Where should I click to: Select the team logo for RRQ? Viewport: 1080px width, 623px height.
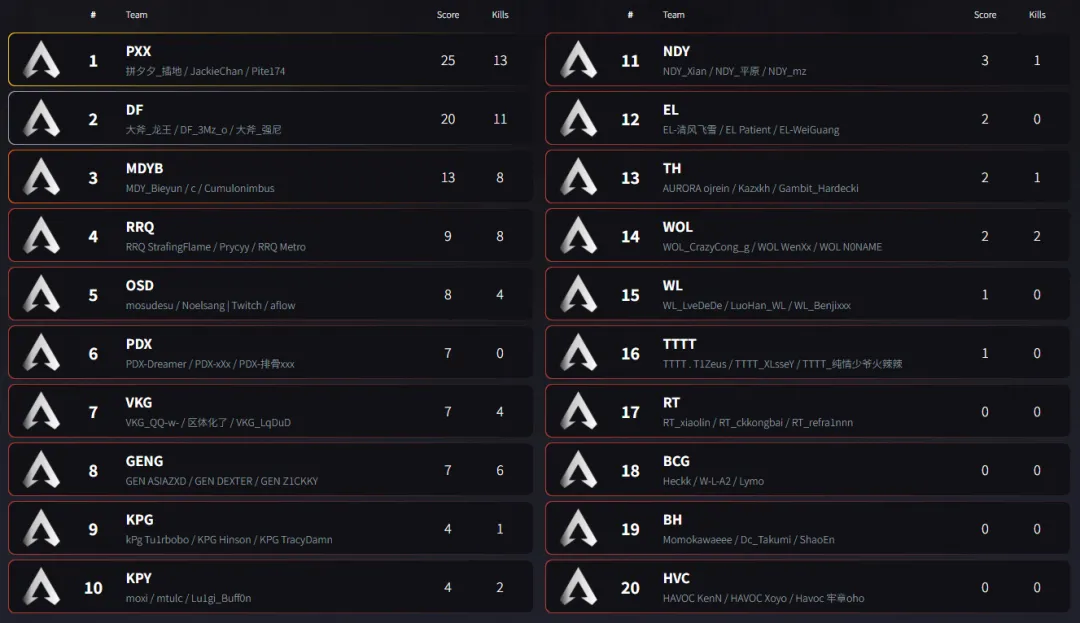click(x=42, y=236)
